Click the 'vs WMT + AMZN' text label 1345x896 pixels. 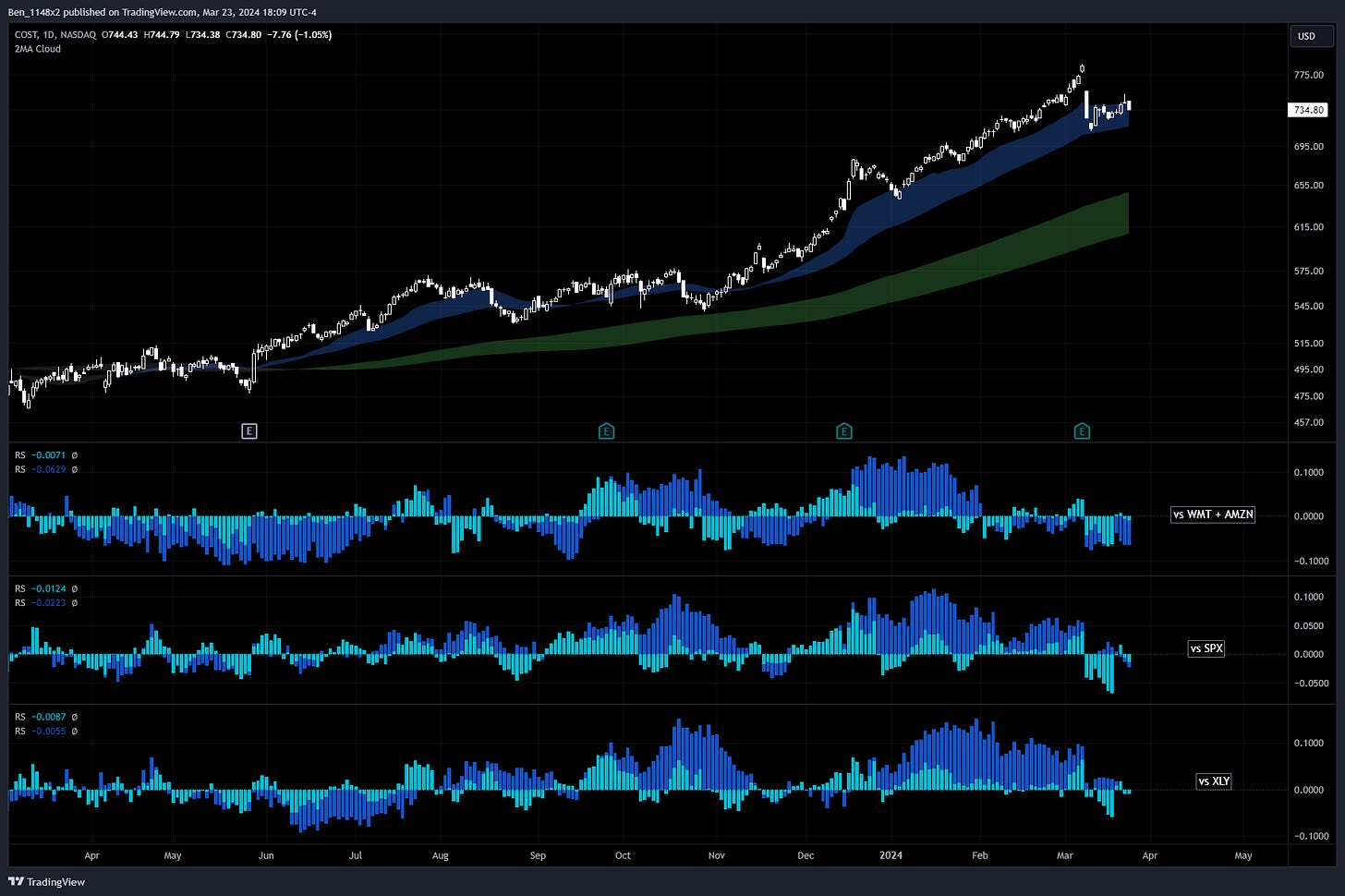(1213, 515)
